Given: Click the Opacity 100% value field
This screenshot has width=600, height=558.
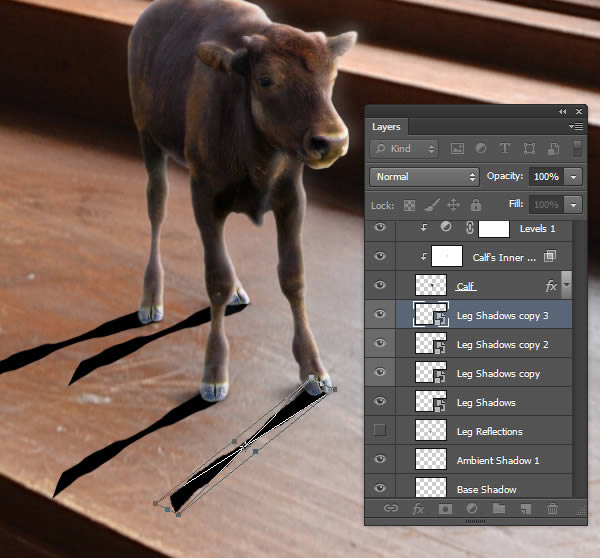Looking at the screenshot, I should (x=546, y=177).
